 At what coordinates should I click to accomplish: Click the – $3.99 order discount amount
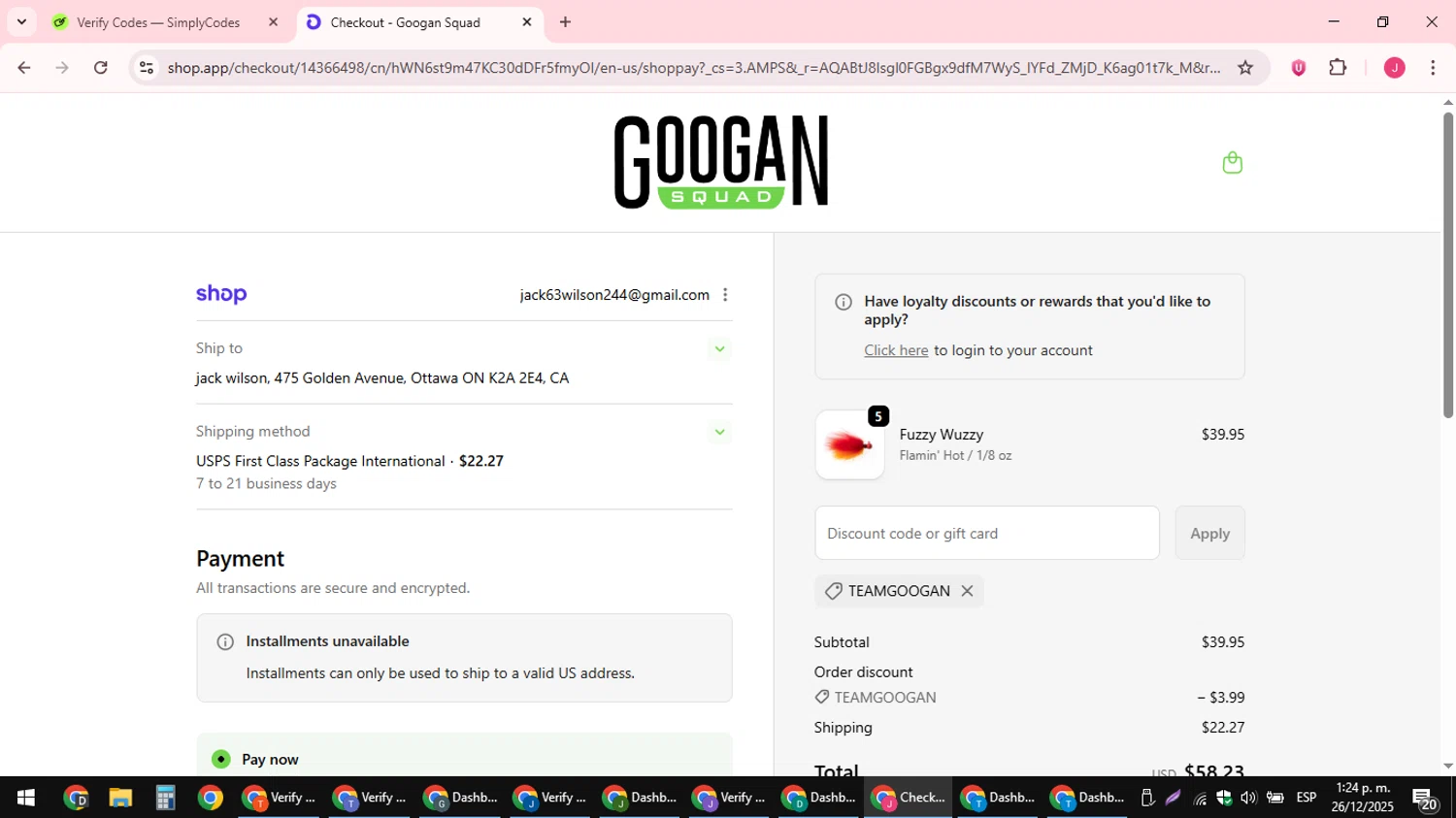[x=1220, y=698]
